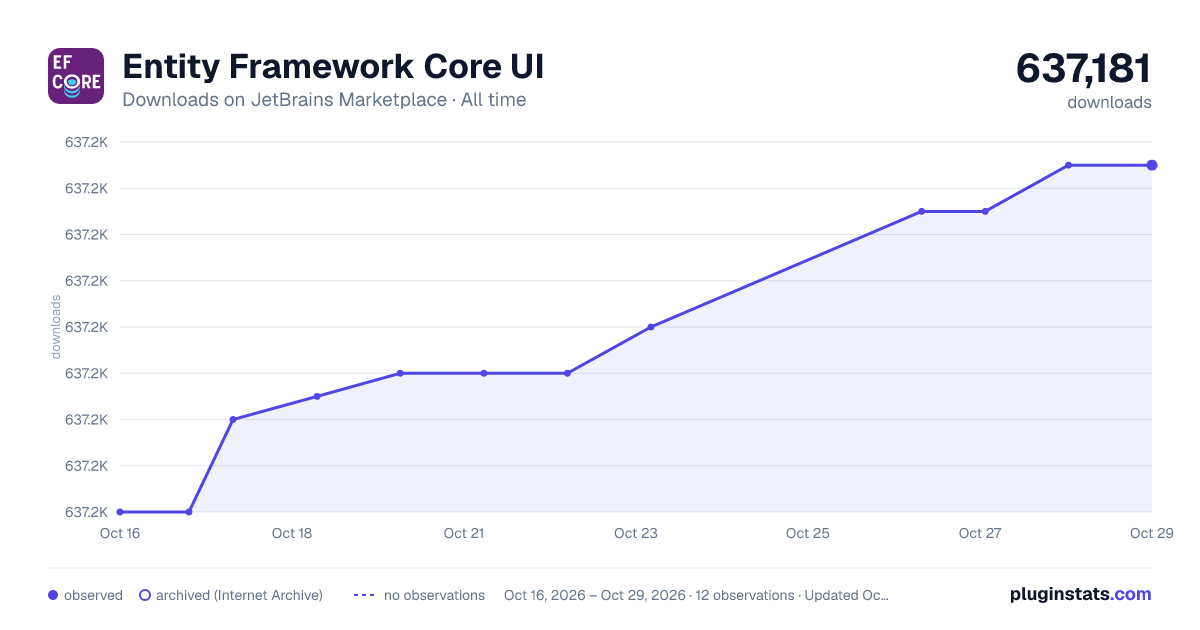Viewport: 1200px width, 630px height.
Task: Click the archived legend hollow circle
Action: [x=145, y=595]
